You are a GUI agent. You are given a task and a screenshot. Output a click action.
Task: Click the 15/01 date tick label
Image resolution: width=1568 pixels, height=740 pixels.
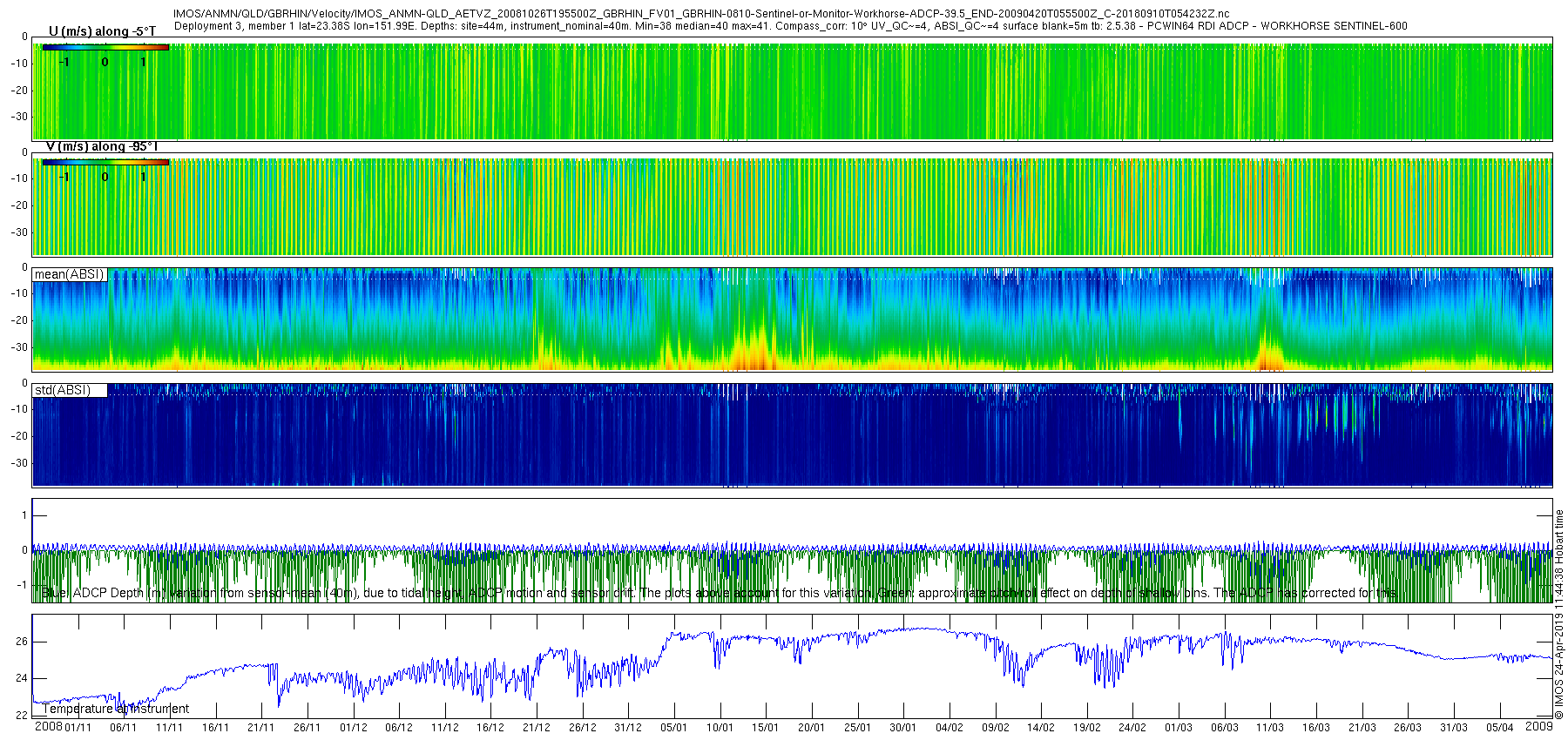(766, 728)
